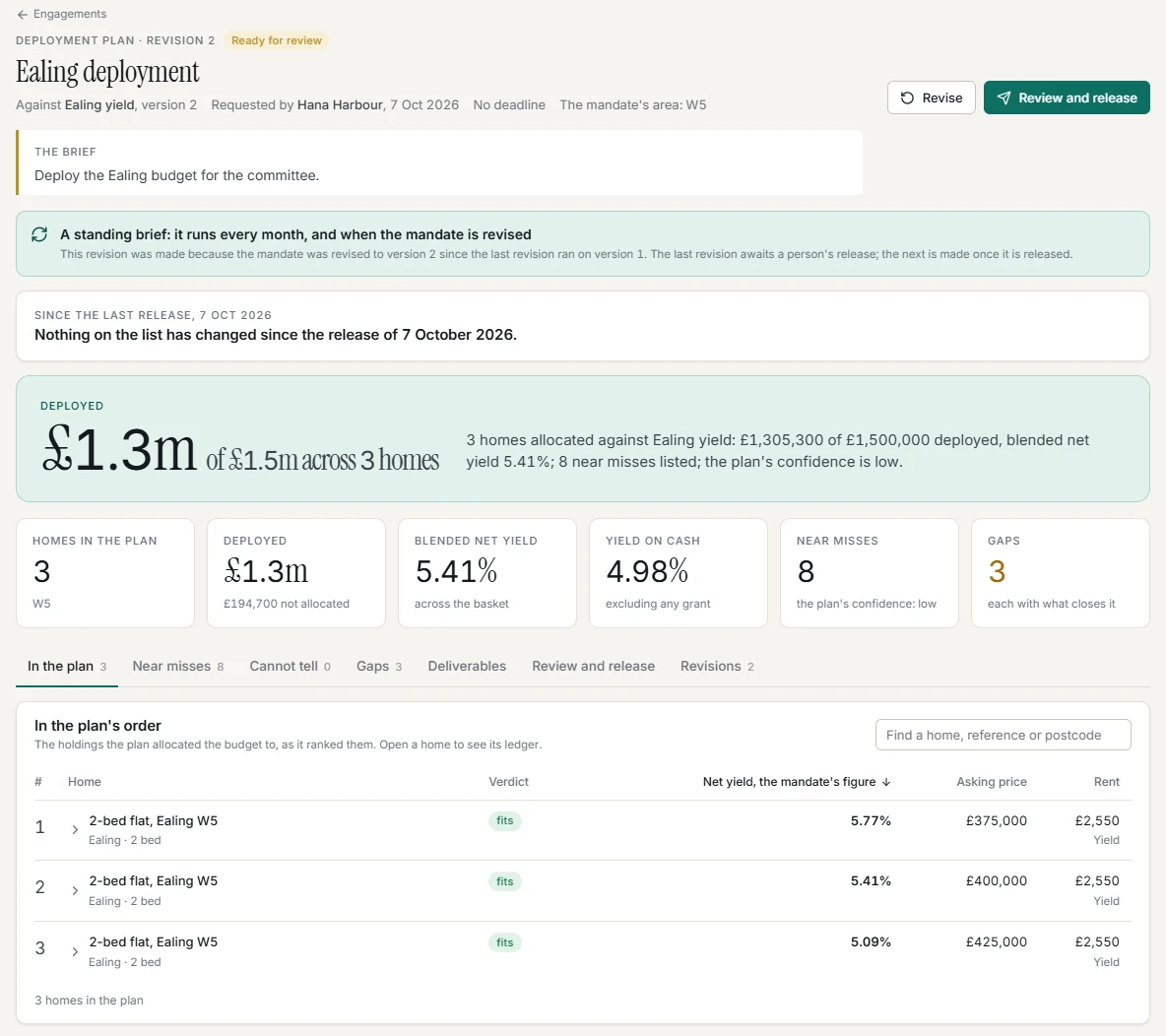Click the Homes in the plan card
The width and height of the screenshot is (1166, 1036).
[x=105, y=573]
